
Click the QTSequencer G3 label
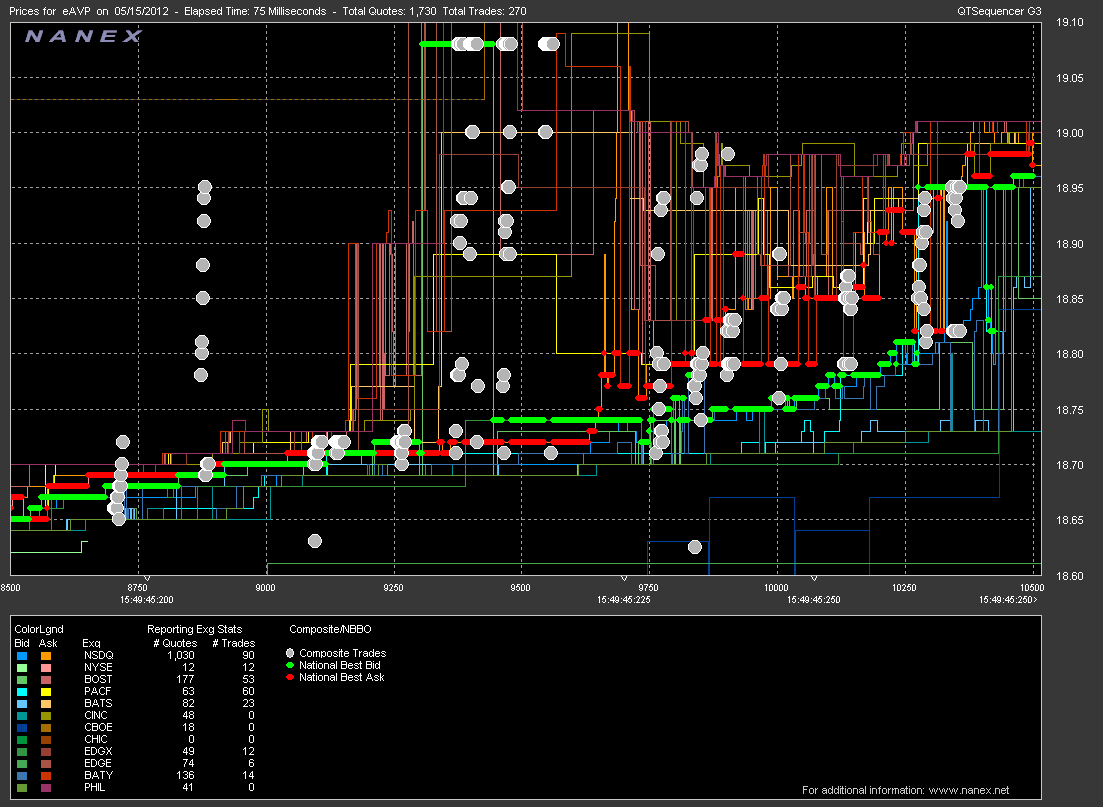999,11
